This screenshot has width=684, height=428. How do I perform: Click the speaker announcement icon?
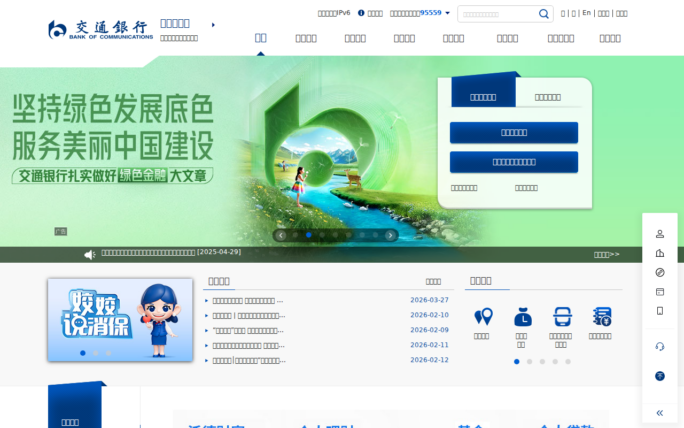tap(89, 254)
